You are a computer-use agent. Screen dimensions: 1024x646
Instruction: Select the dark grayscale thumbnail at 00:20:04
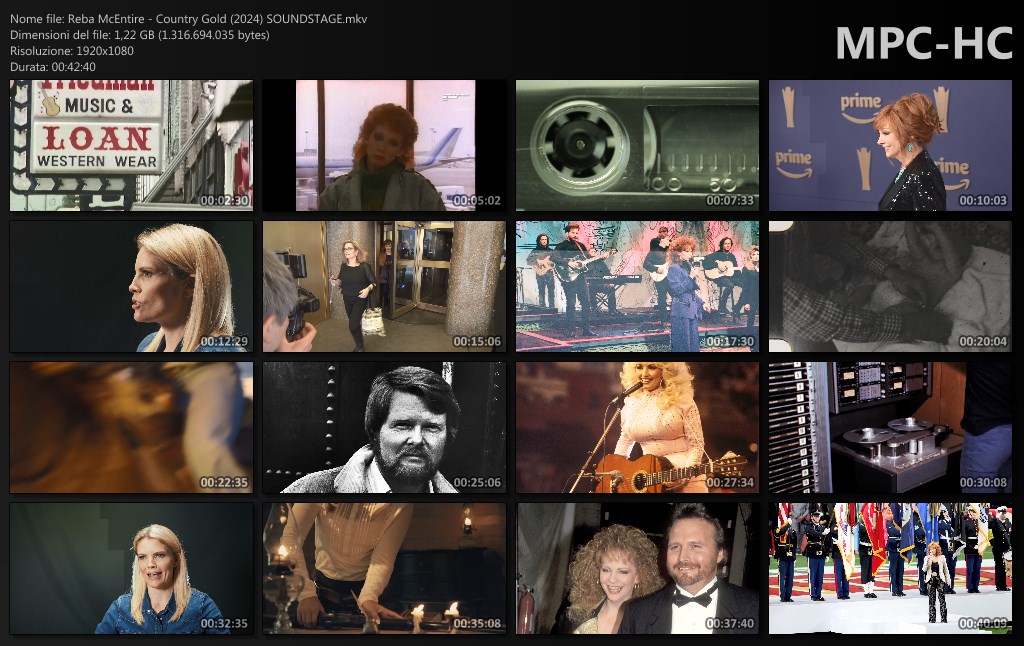890,287
